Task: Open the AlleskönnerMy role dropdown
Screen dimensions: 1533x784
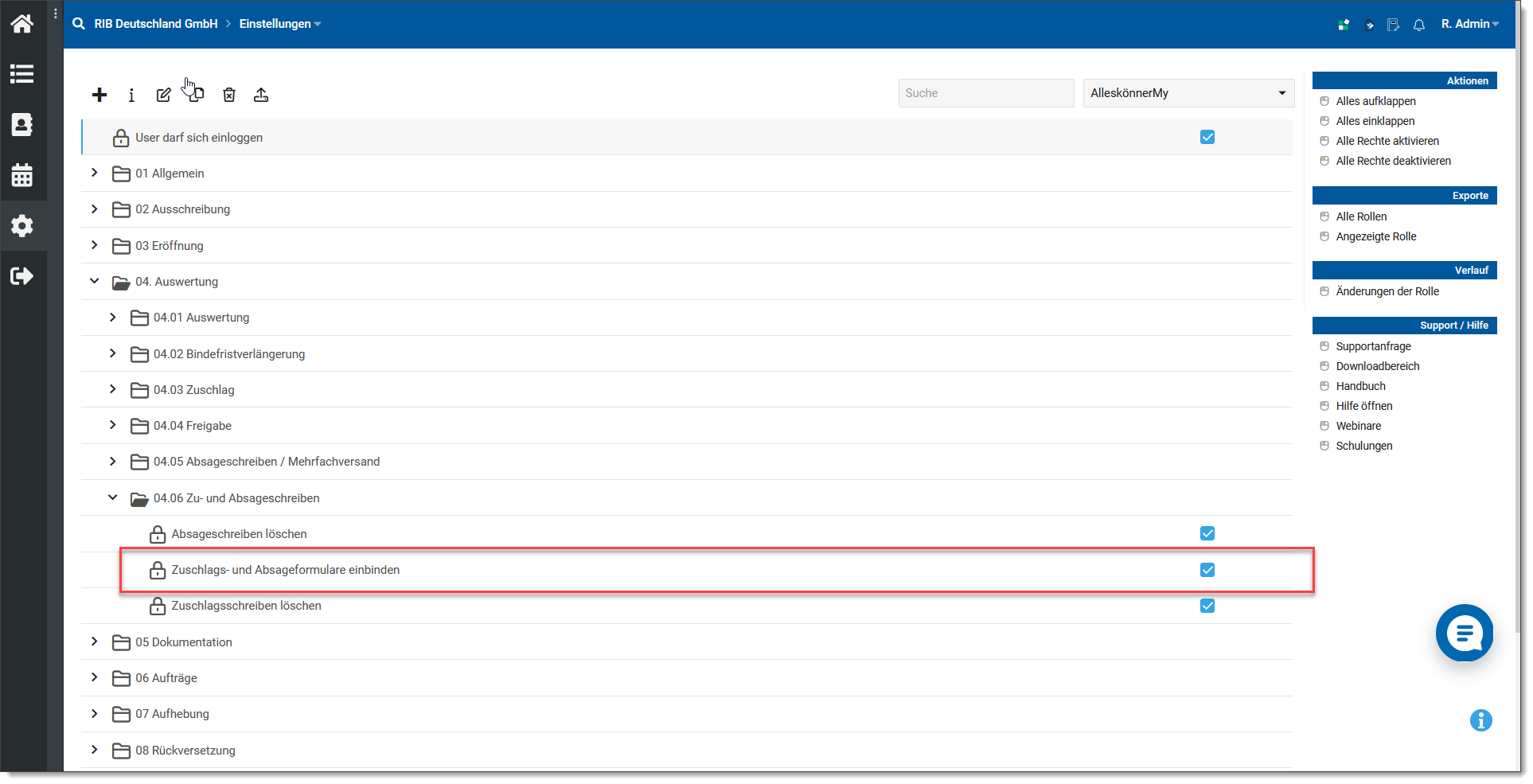Action: click(x=1188, y=93)
